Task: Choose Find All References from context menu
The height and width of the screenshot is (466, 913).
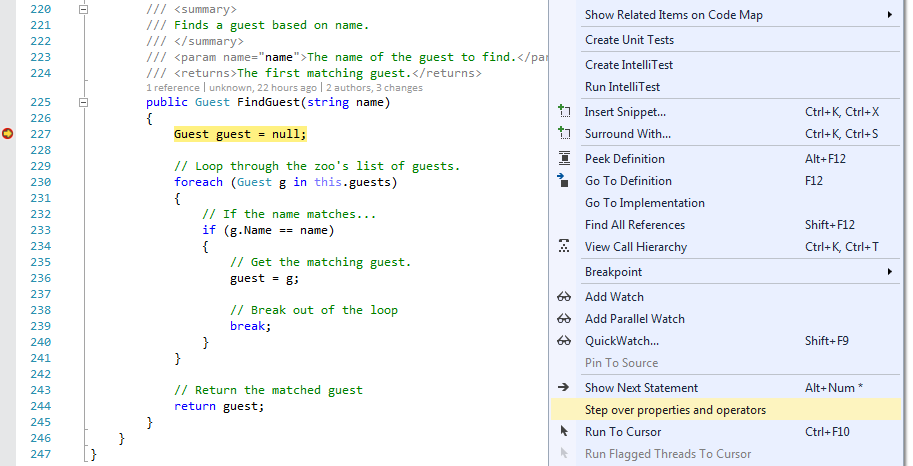Action: [635, 225]
